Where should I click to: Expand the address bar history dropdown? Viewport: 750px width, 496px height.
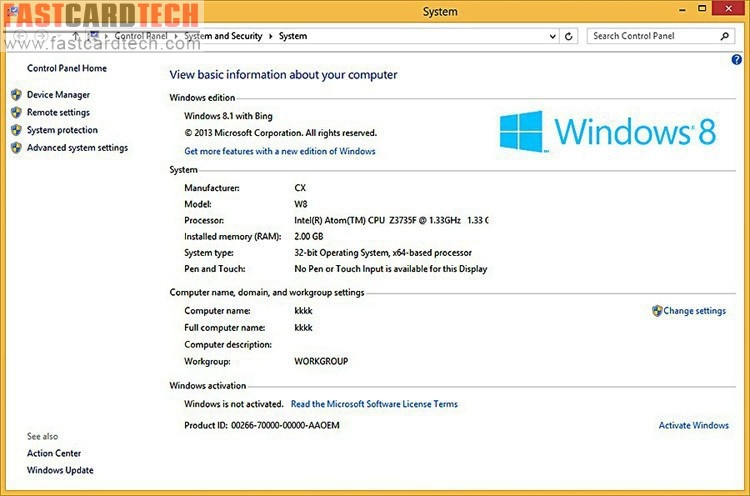tap(552, 36)
